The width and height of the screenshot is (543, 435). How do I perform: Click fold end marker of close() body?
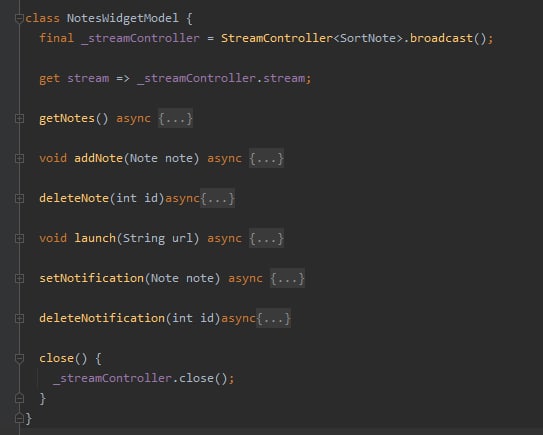click(19, 398)
